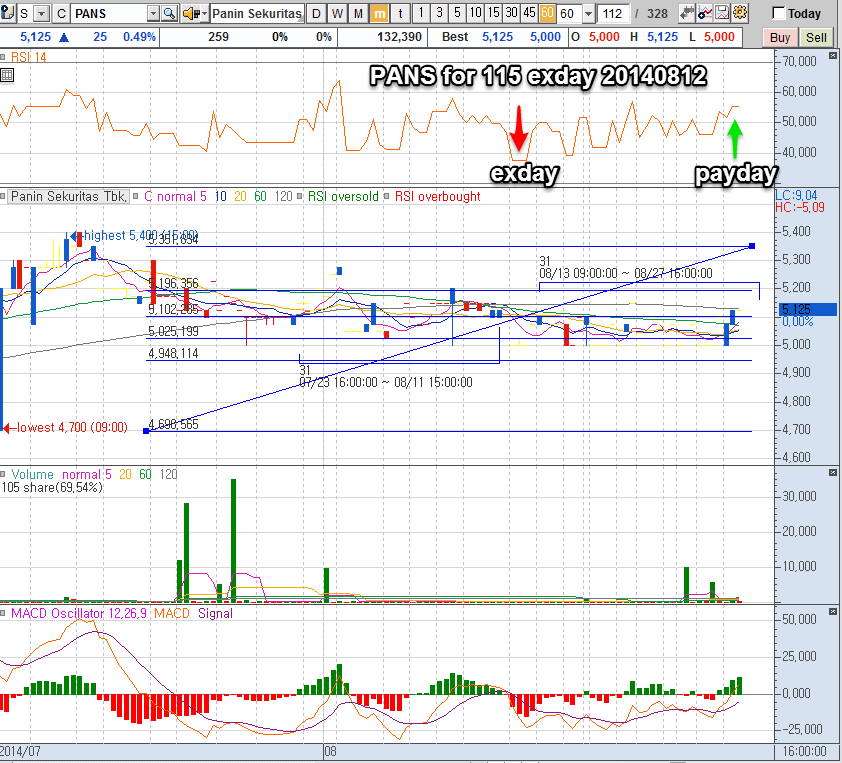The width and height of the screenshot is (842, 763).
Task: Open the S market type dropdown
Action: [x=42, y=13]
